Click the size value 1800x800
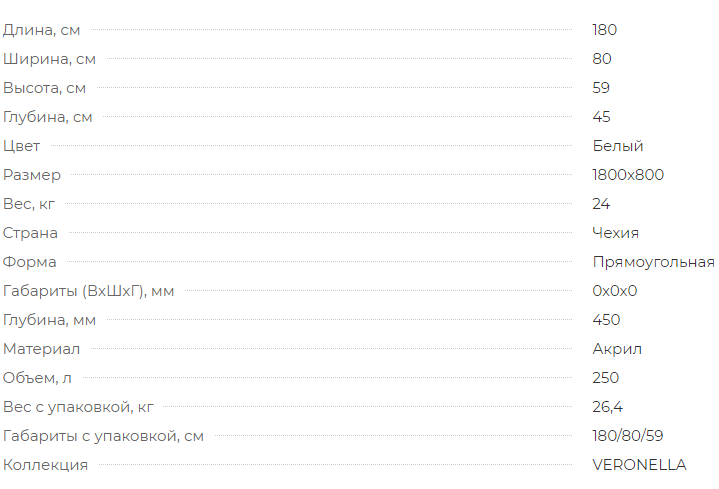The image size is (719, 489). (628, 175)
